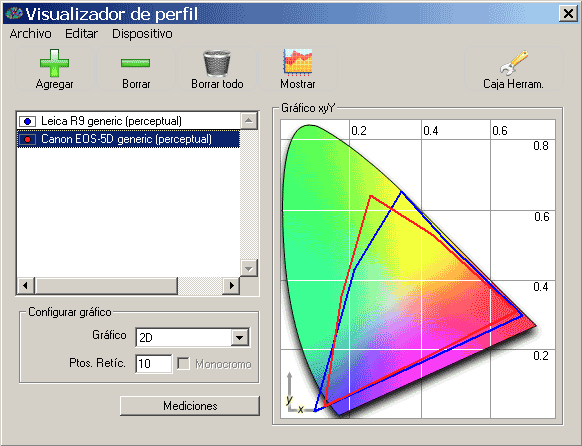Viewport: 582px width, 446px height.
Task: Click the red Canon EOS-5D color indicator
Action: [27, 140]
